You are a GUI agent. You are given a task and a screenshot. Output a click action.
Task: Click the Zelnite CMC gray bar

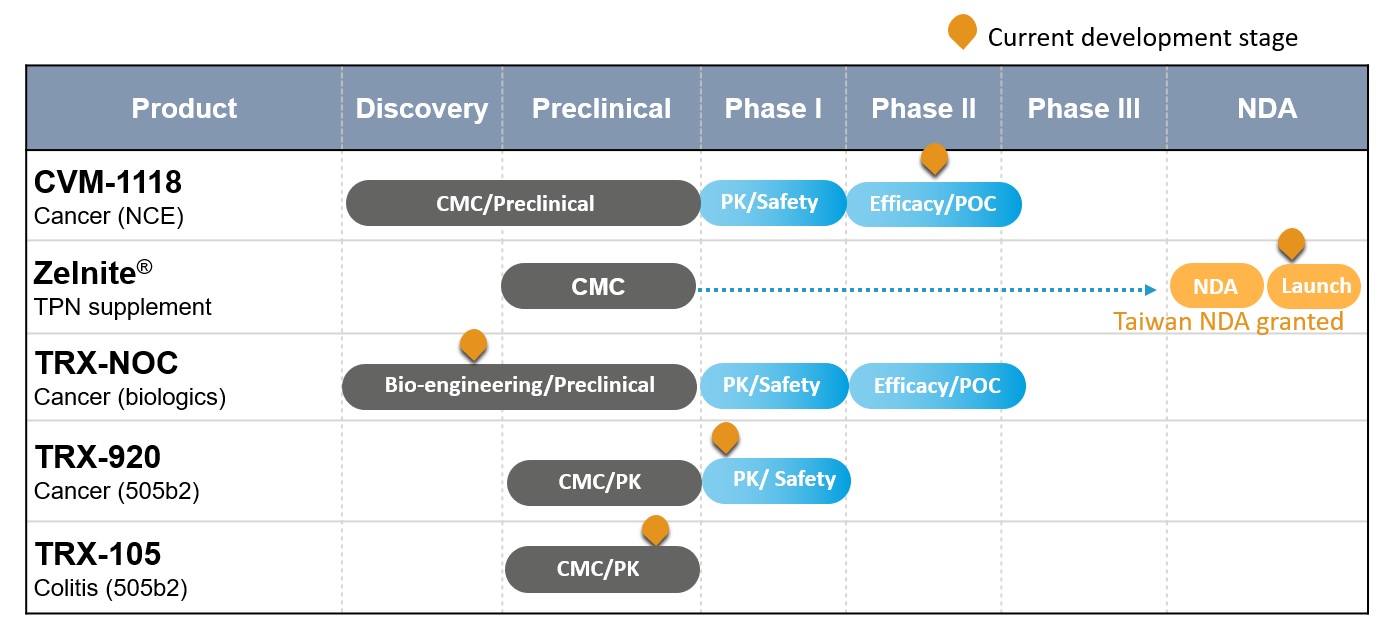tap(598, 287)
